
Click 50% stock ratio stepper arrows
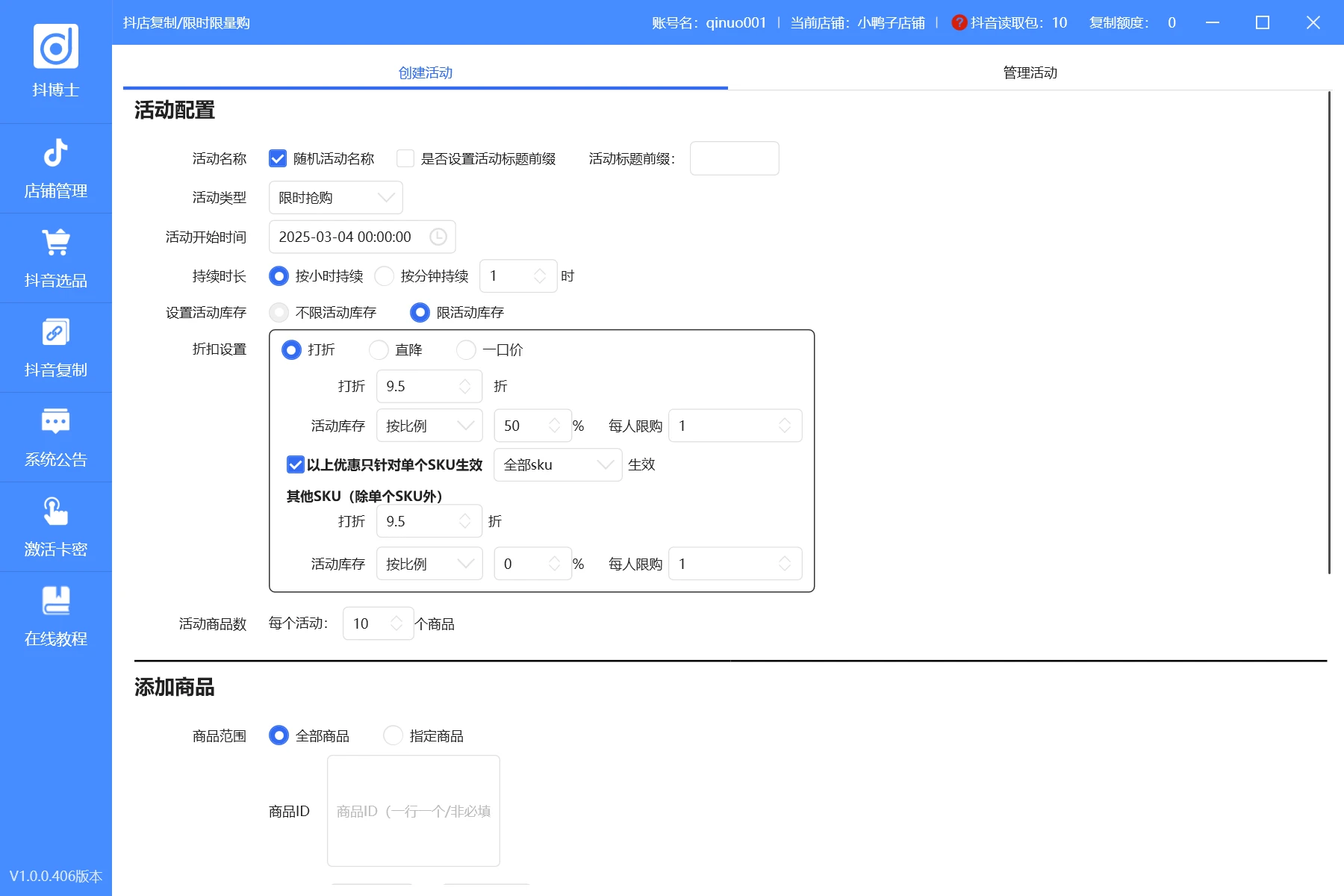555,426
